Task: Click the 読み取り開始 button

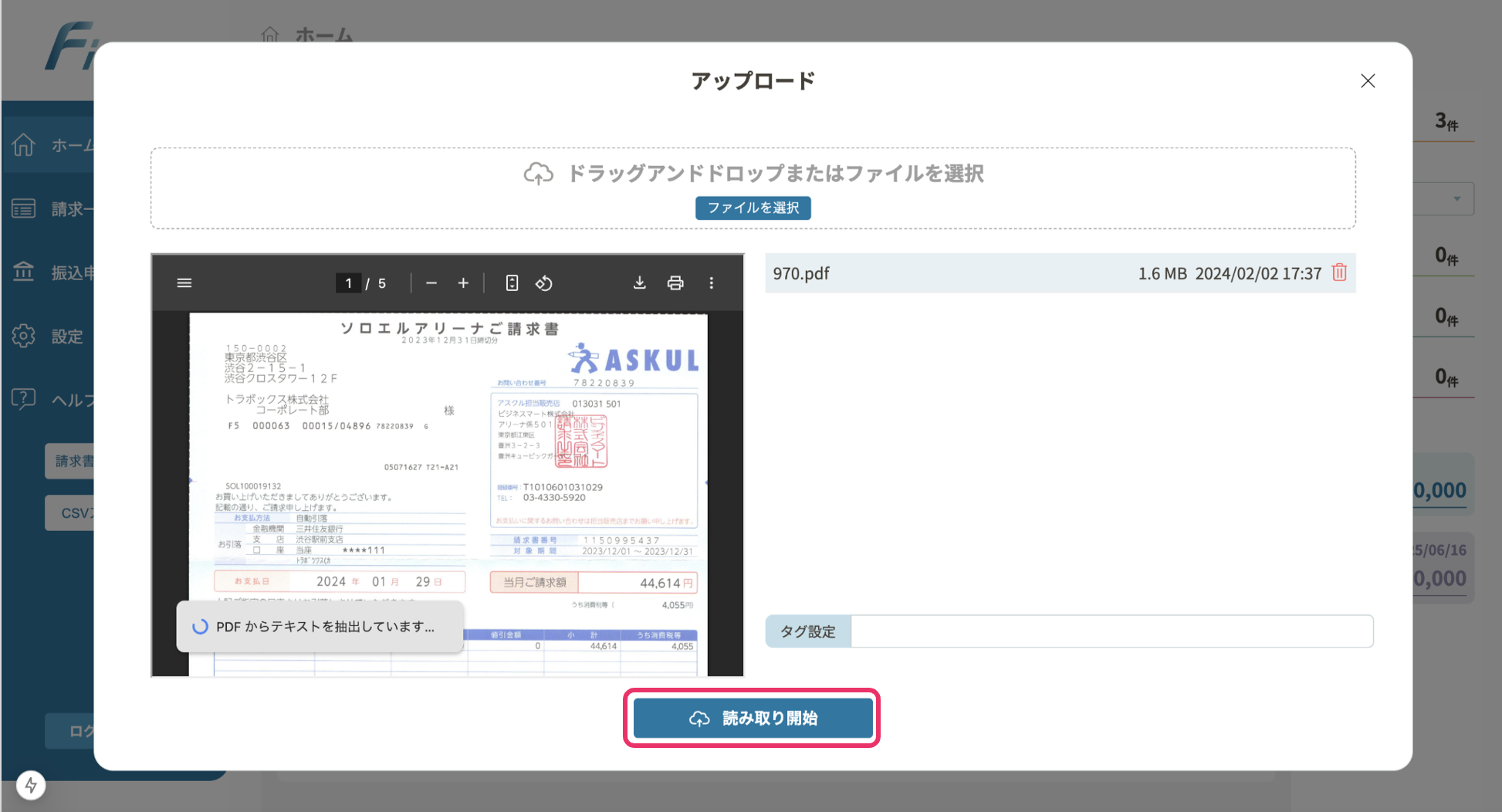Action: [x=753, y=718]
